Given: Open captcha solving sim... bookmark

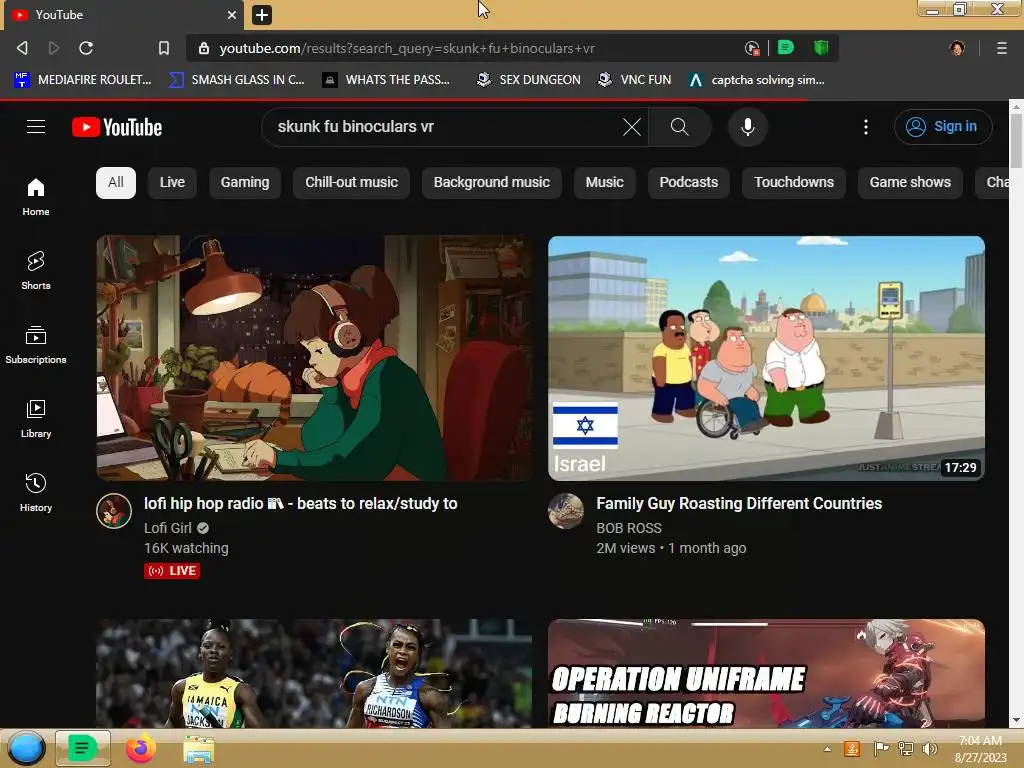Looking at the screenshot, I should coord(757,80).
